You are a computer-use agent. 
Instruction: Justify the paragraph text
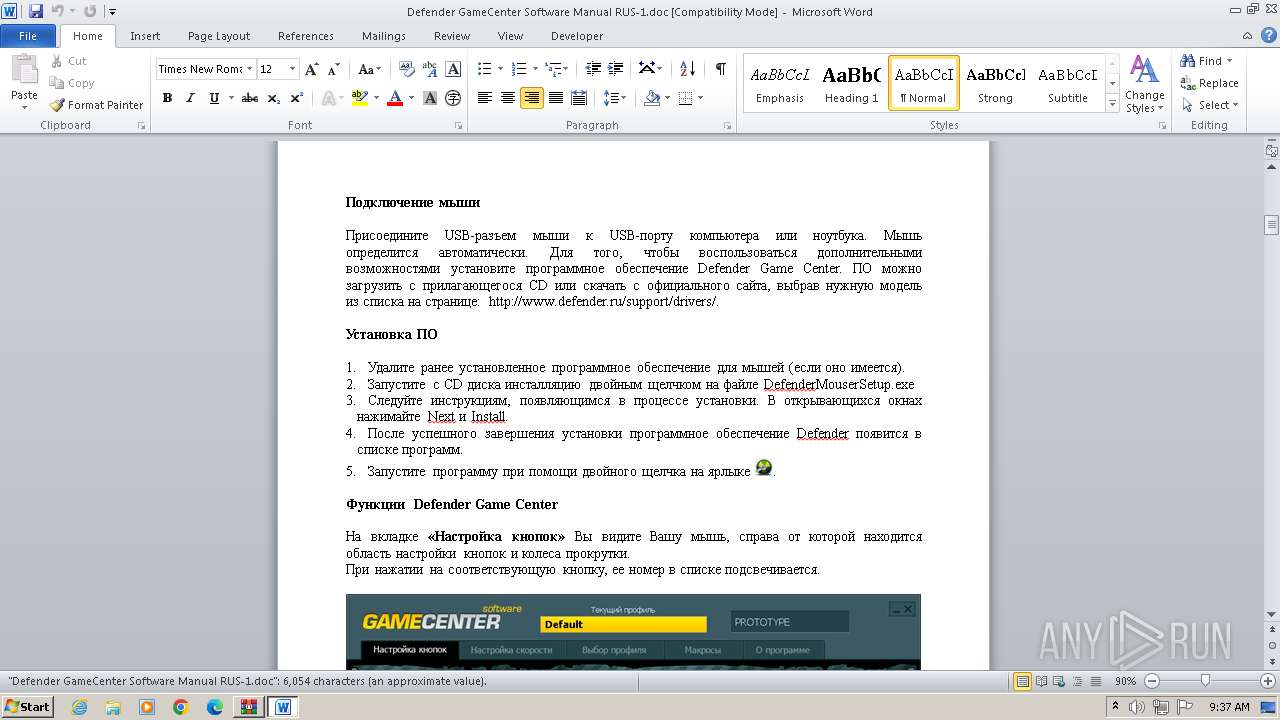555,98
